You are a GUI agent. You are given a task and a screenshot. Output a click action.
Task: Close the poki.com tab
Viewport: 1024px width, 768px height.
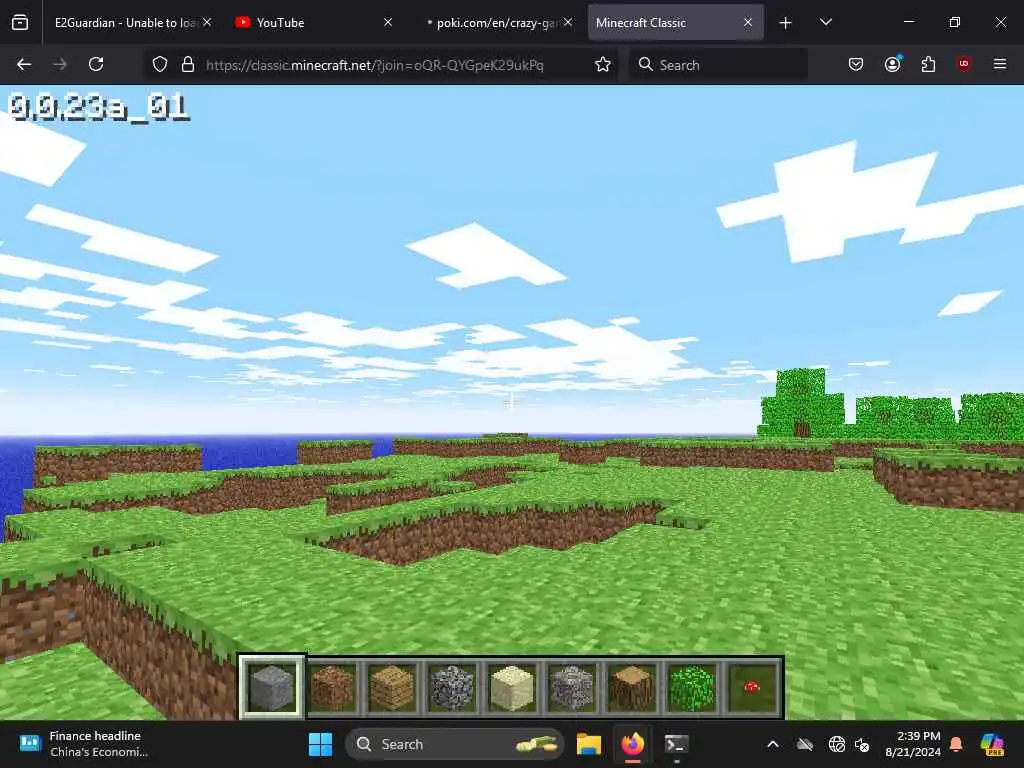(568, 22)
